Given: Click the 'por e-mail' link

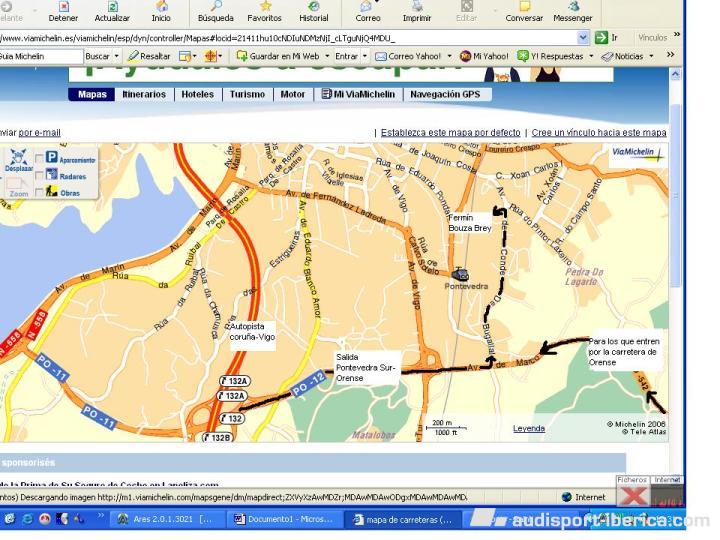Looking at the screenshot, I should 40,132.
